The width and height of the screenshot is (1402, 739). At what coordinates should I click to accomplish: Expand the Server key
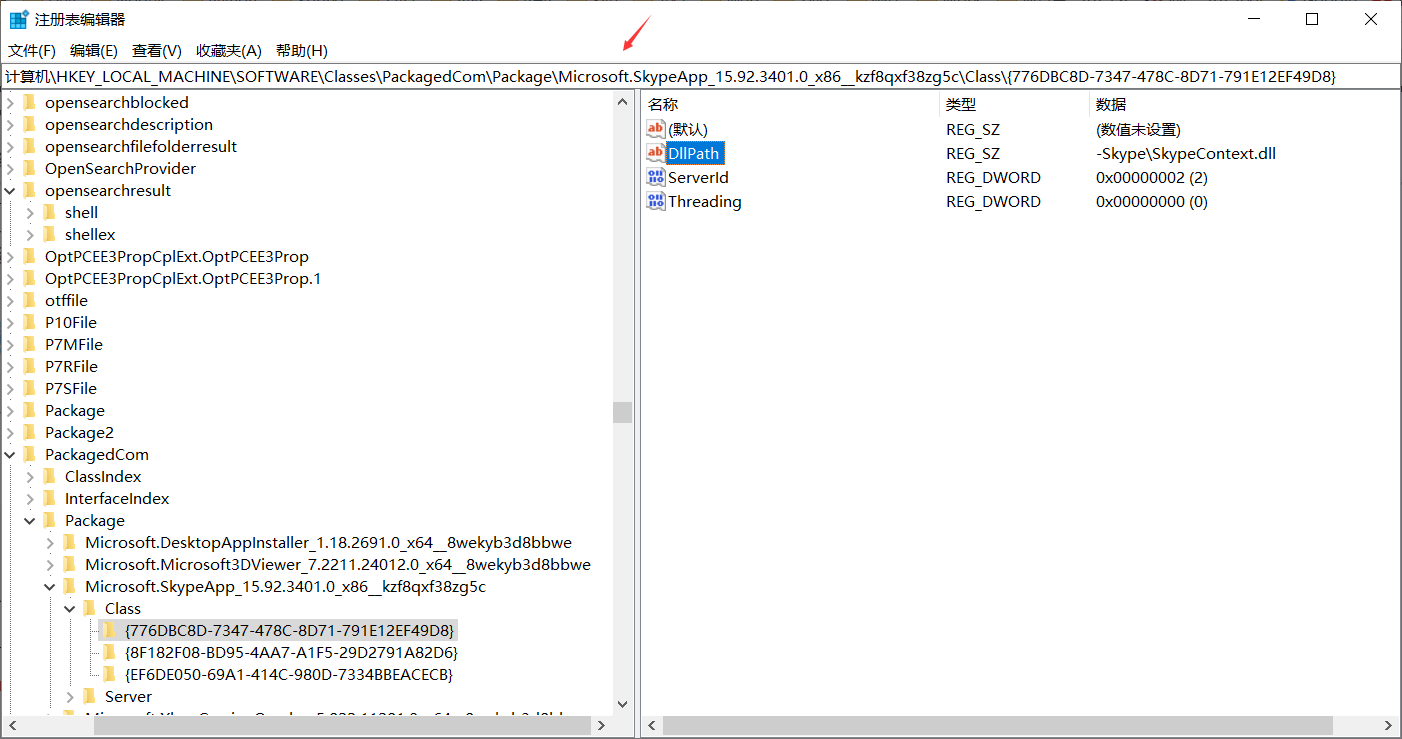71,696
